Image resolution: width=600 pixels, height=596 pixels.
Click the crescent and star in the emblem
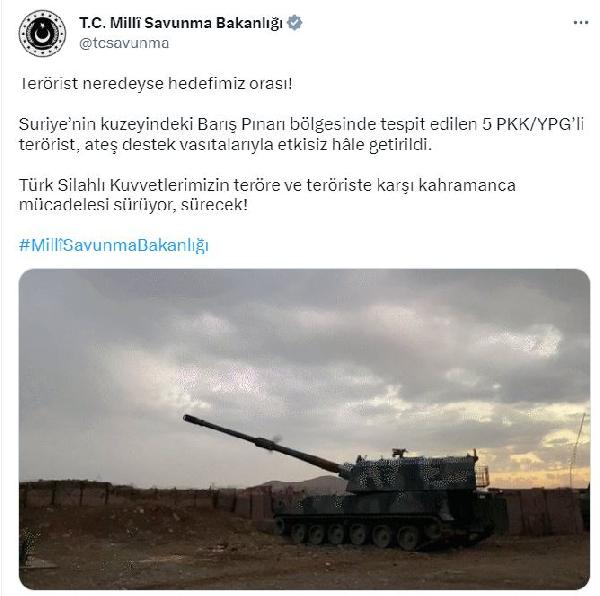click(41, 34)
